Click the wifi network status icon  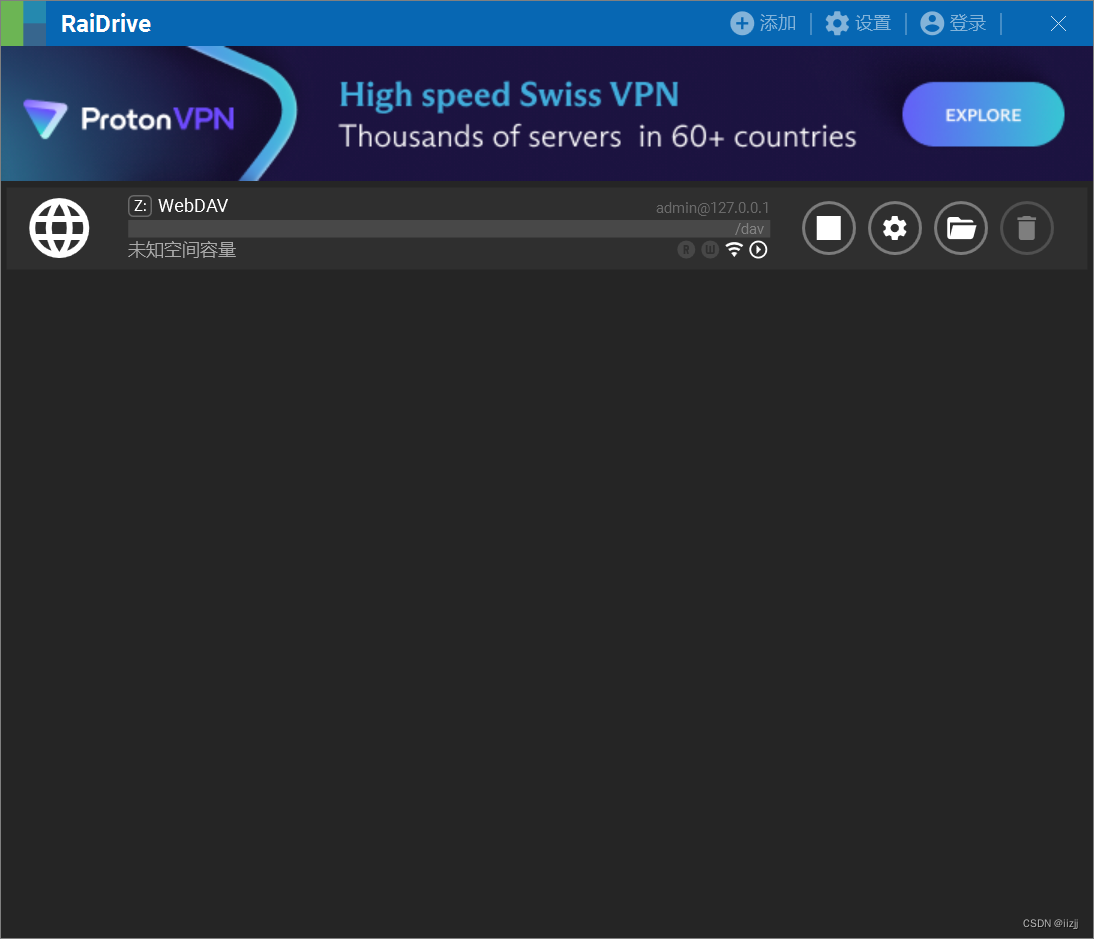(734, 250)
